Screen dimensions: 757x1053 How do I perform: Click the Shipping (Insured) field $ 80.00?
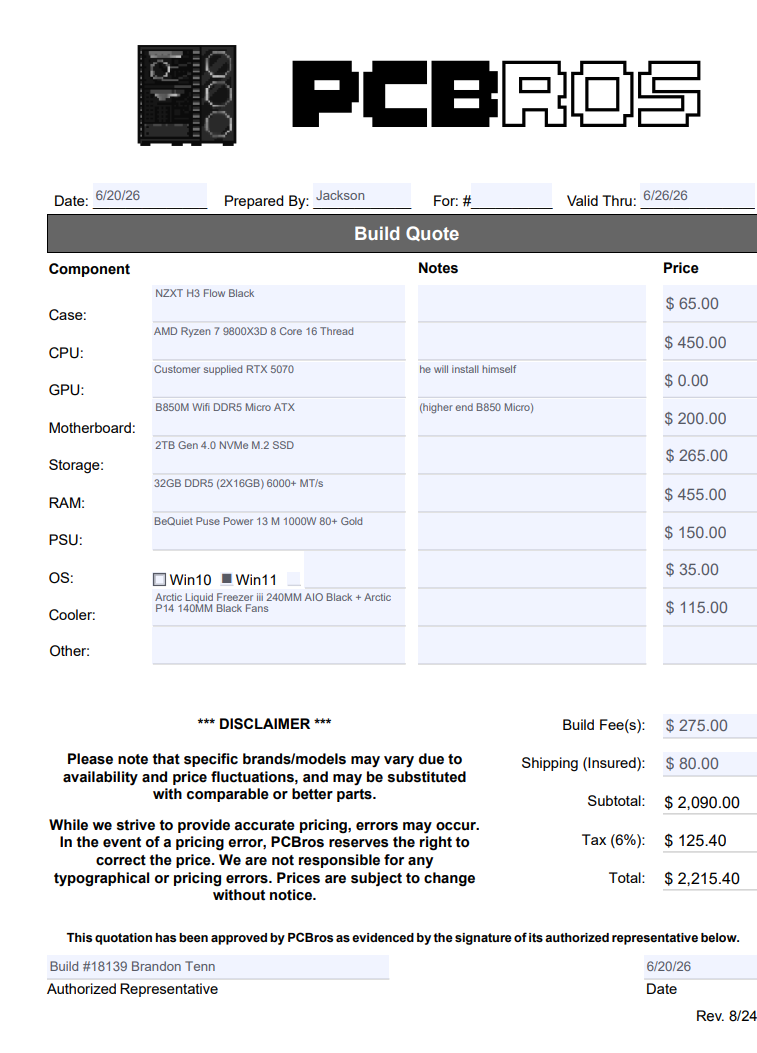[710, 764]
